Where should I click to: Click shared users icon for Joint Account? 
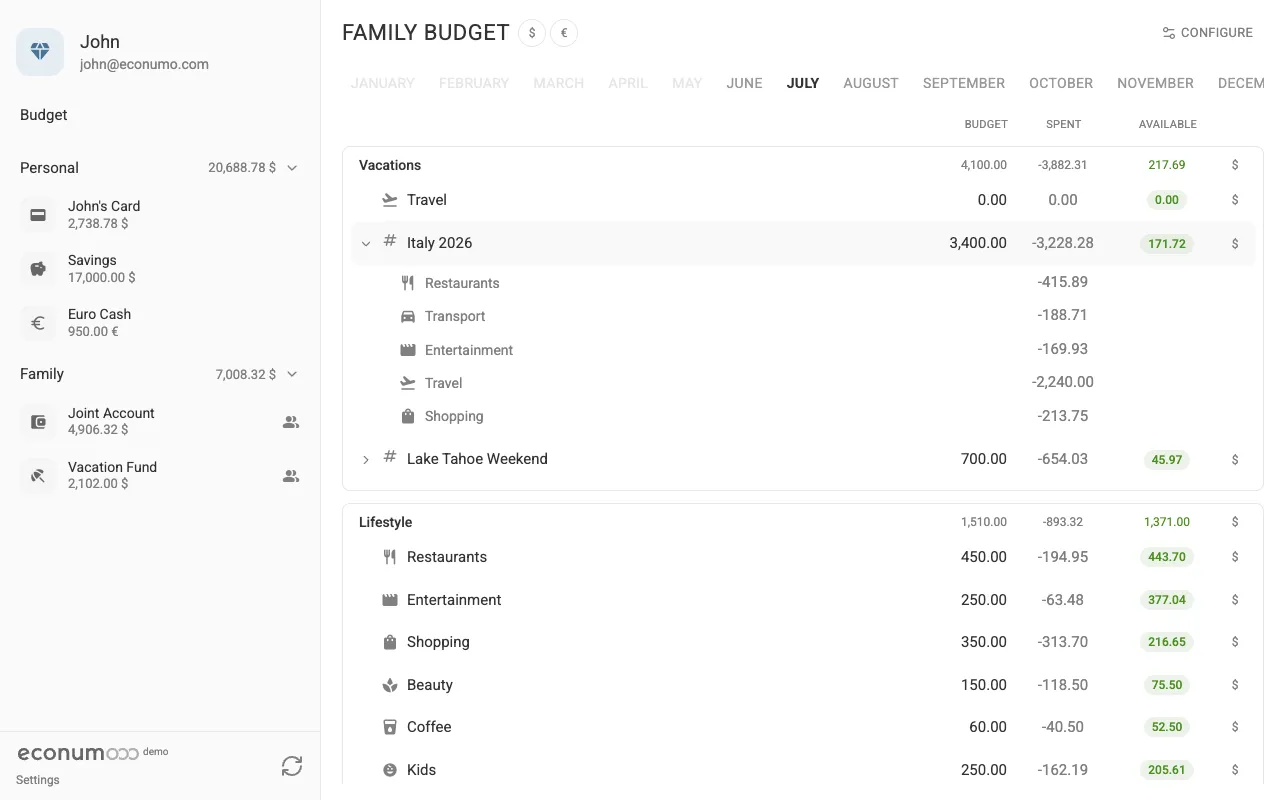(x=291, y=422)
